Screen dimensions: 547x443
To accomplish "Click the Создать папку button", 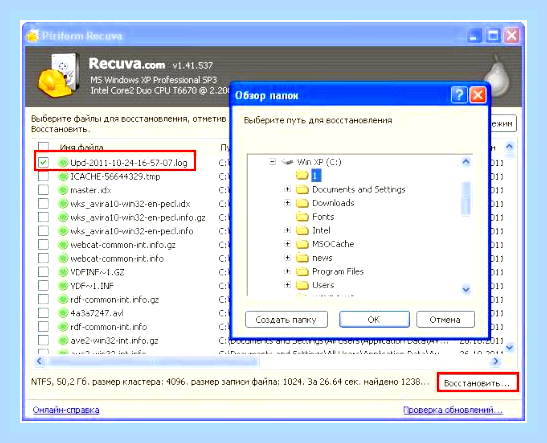I will click(286, 320).
